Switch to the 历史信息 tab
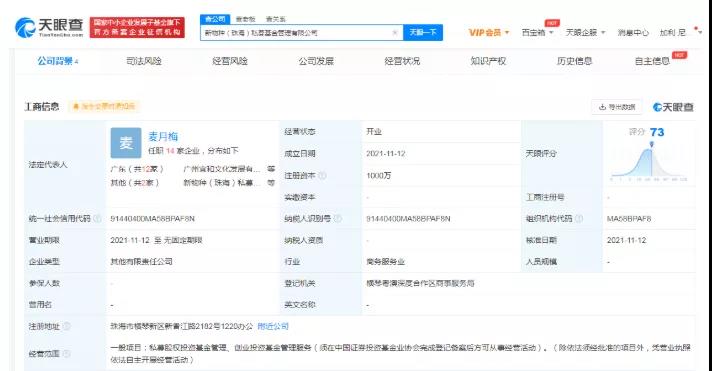 click(574, 61)
